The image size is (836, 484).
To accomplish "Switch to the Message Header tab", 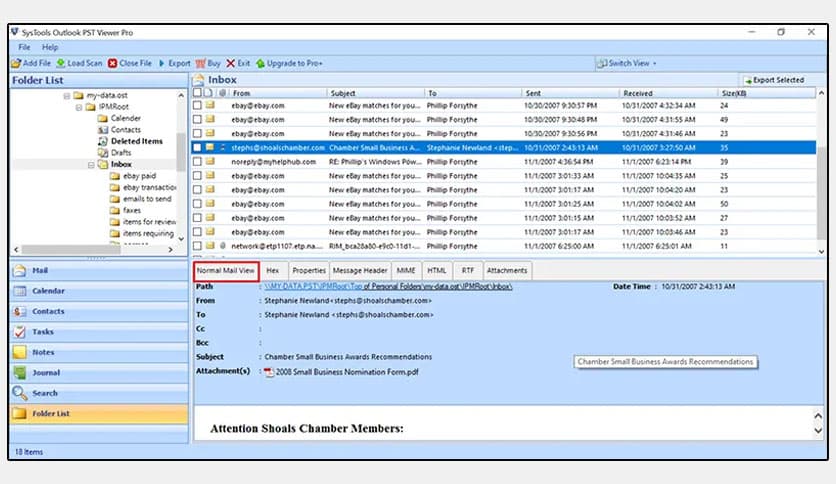I will tap(360, 271).
